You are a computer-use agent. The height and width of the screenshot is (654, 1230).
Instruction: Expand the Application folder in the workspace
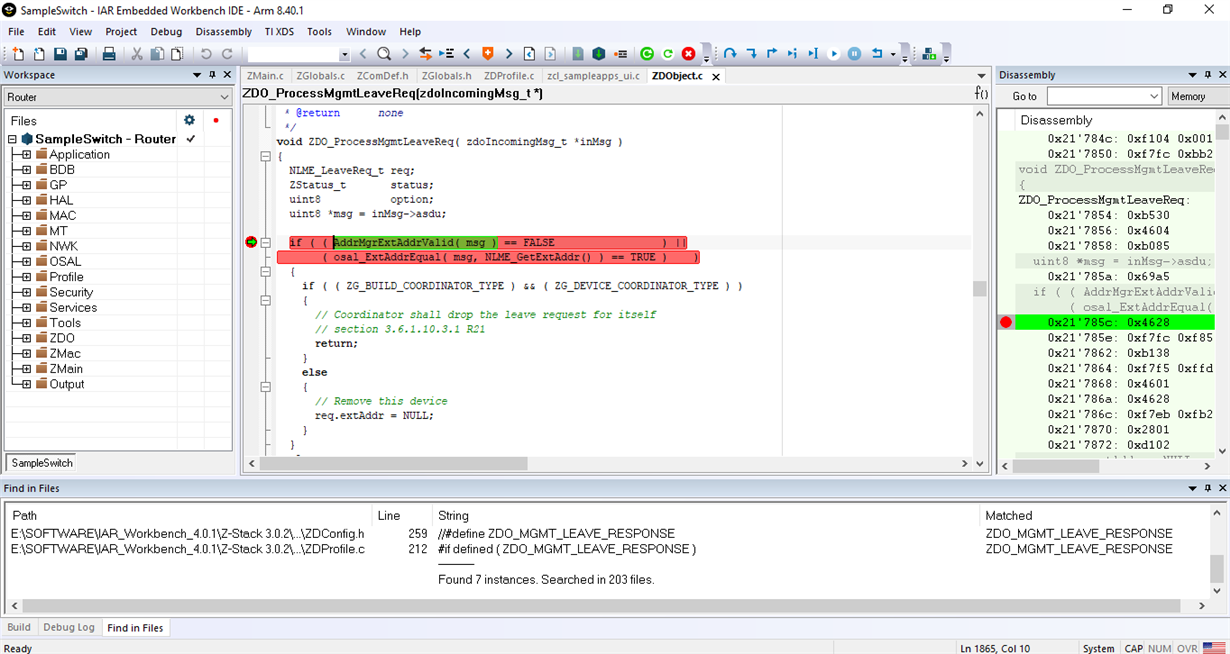pos(26,154)
